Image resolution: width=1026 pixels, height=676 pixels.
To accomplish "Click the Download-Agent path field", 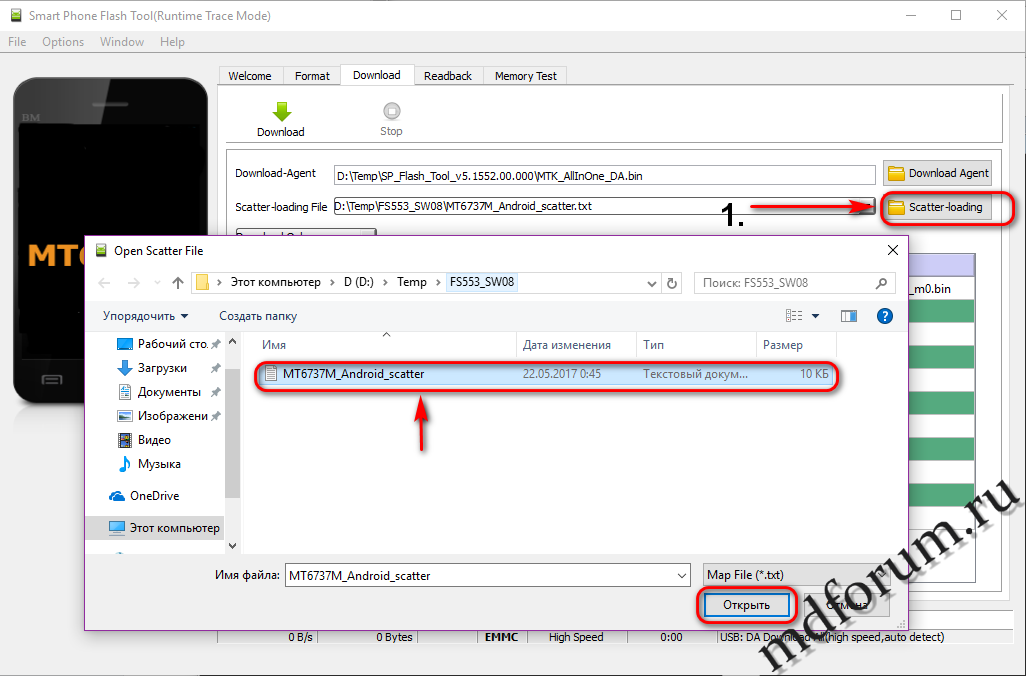I will pyautogui.click(x=605, y=175).
